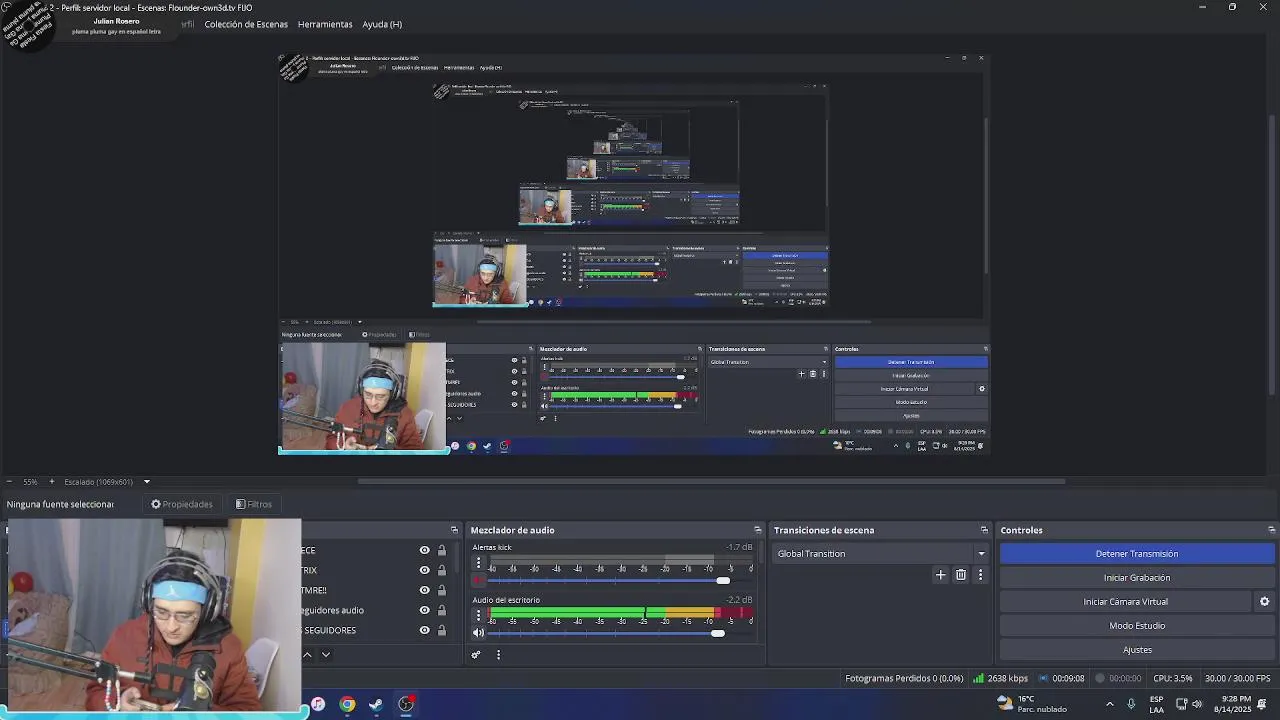Undock the Controles panel

point(1271,530)
